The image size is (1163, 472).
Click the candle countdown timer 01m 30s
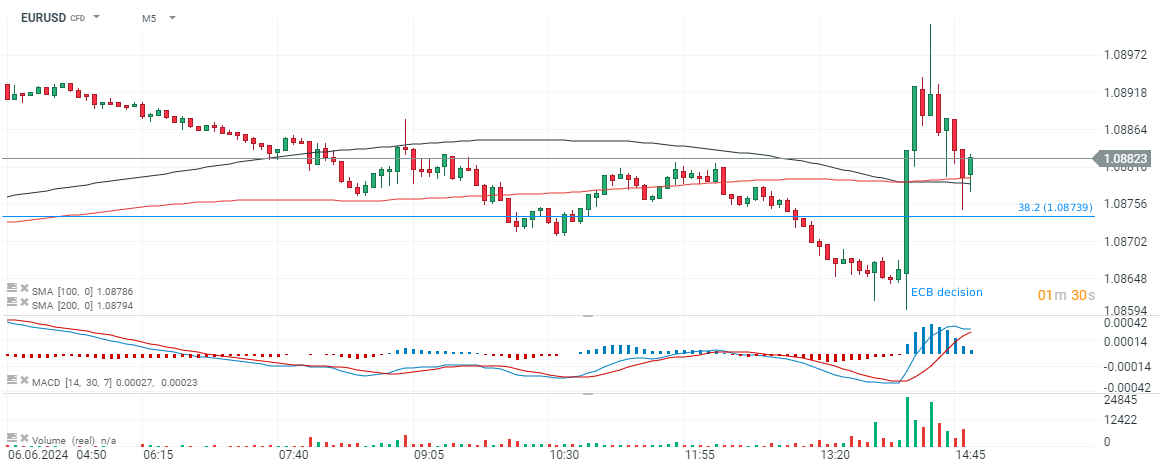pos(1066,295)
